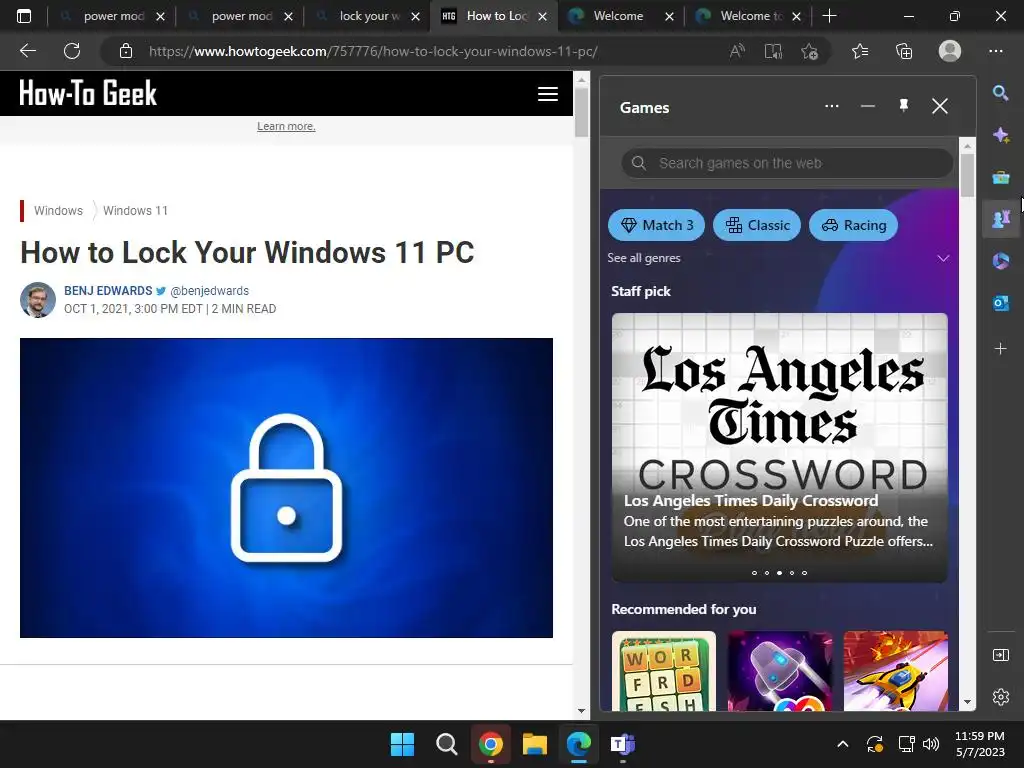Select the last carousel dot
This screenshot has width=1024, height=768.
click(805, 573)
